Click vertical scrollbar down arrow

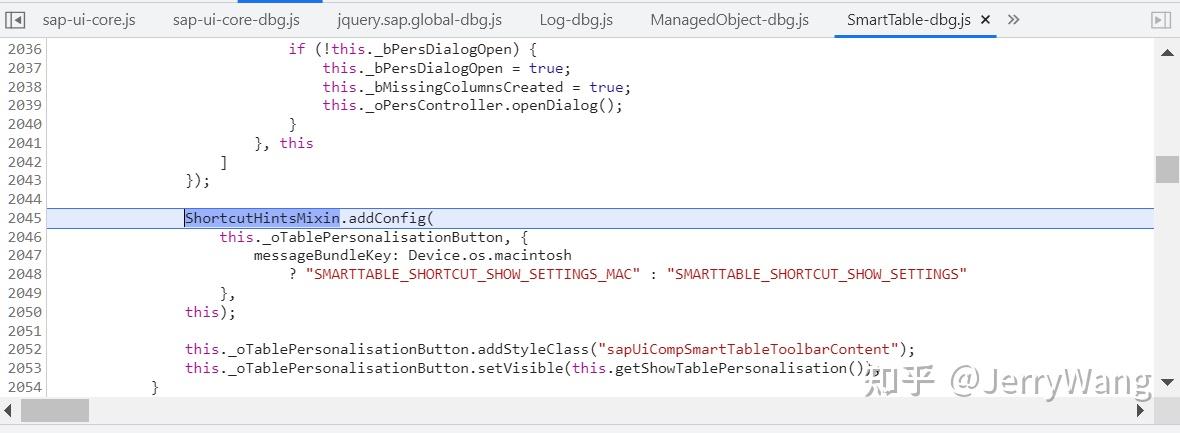(1167, 381)
